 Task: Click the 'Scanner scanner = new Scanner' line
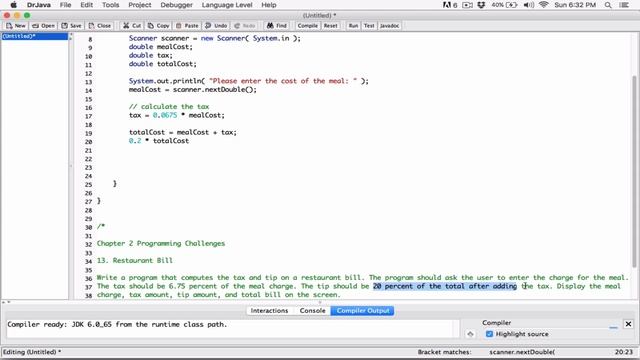(215, 38)
